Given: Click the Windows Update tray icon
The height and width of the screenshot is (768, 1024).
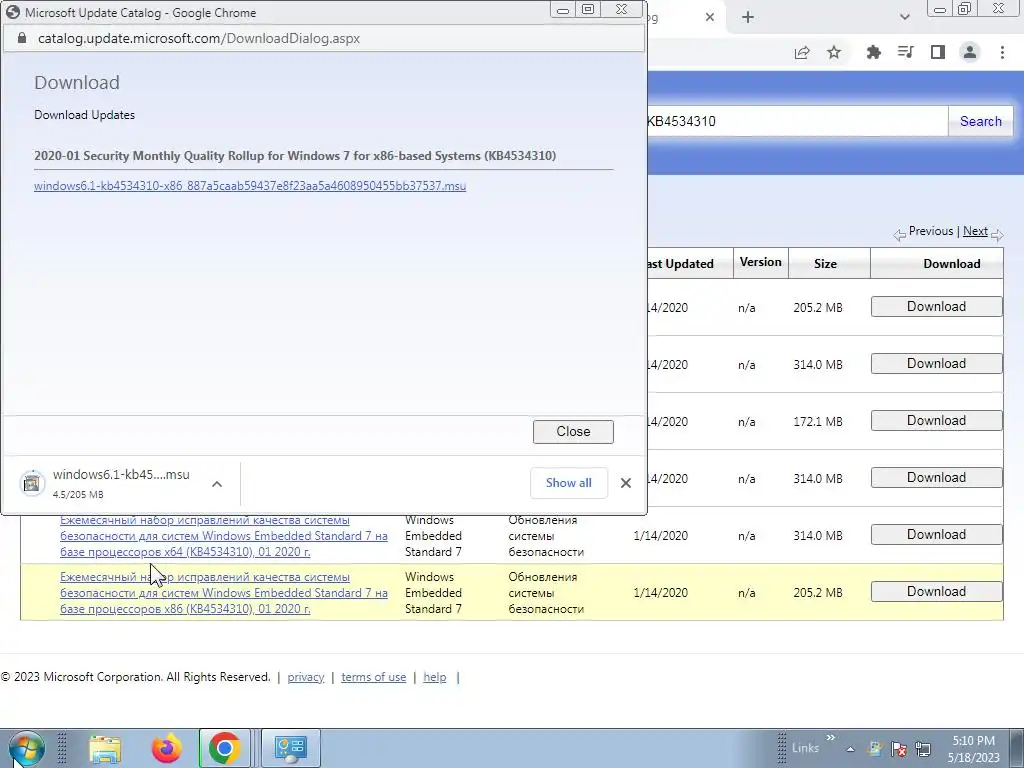Looking at the screenshot, I should click(x=875, y=749).
